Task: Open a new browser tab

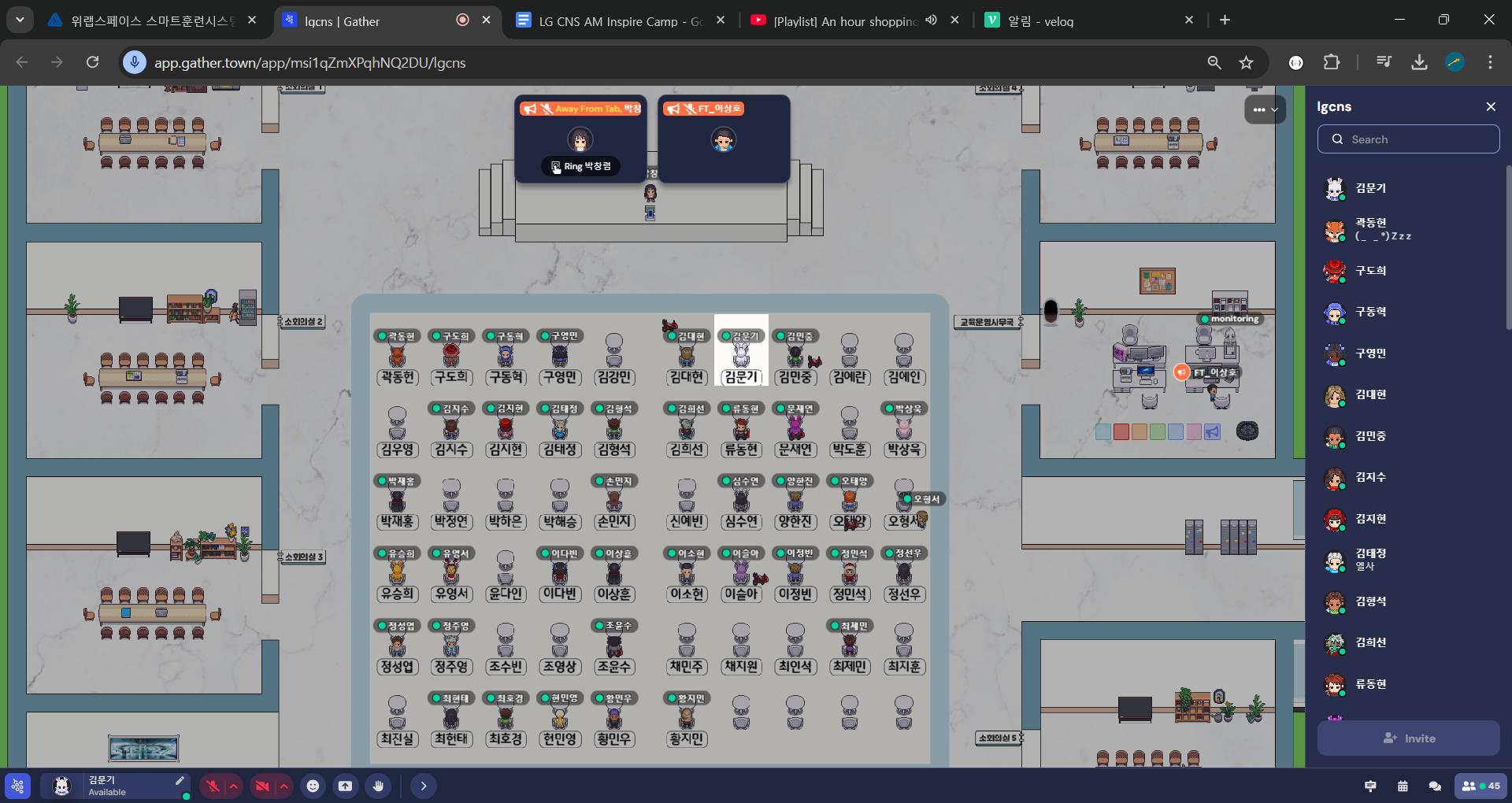Action: [1225, 20]
